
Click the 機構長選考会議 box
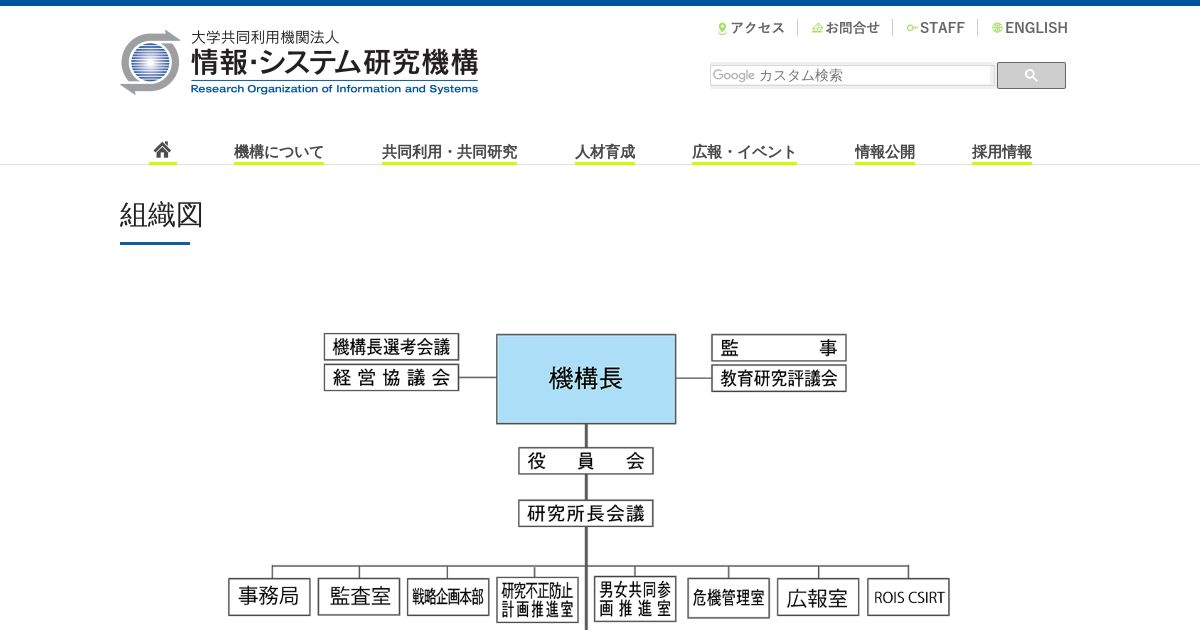pyautogui.click(x=391, y=347)
